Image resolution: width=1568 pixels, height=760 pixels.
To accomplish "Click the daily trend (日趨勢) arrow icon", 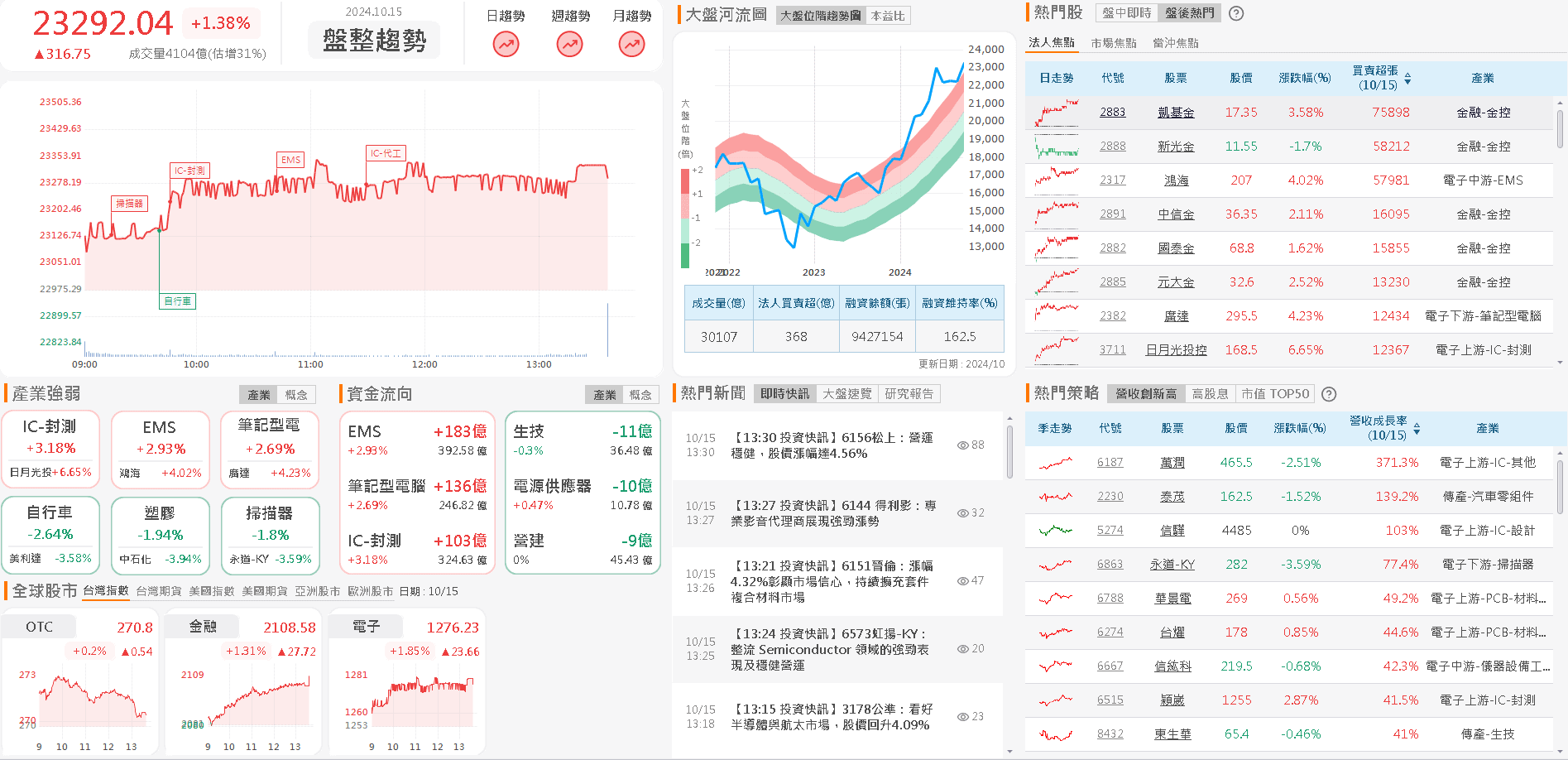I will click(x=506, y=44).
